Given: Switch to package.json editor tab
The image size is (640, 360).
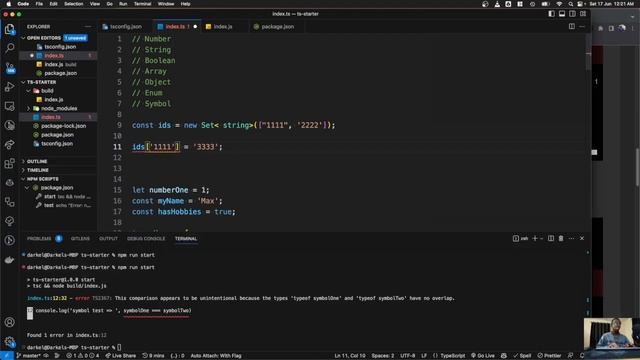Looking at the screenshot, I should tap(278, 27).
